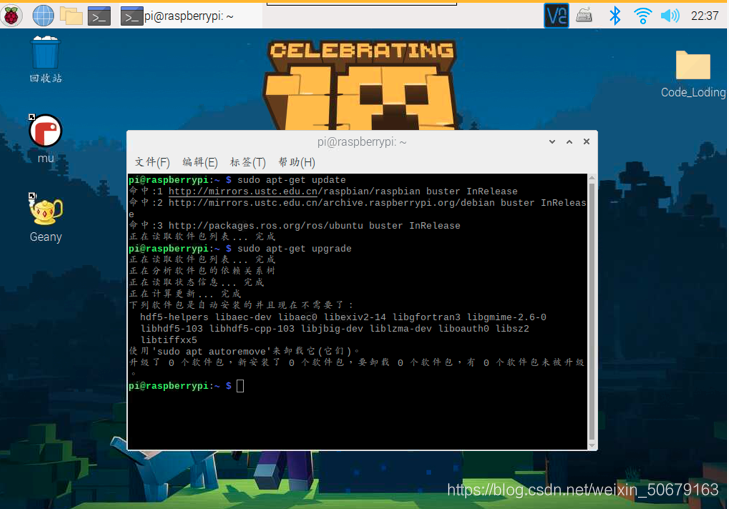Close the terminal window
The width and height of the screenshot is (729, 509).
tap(586, 141)
